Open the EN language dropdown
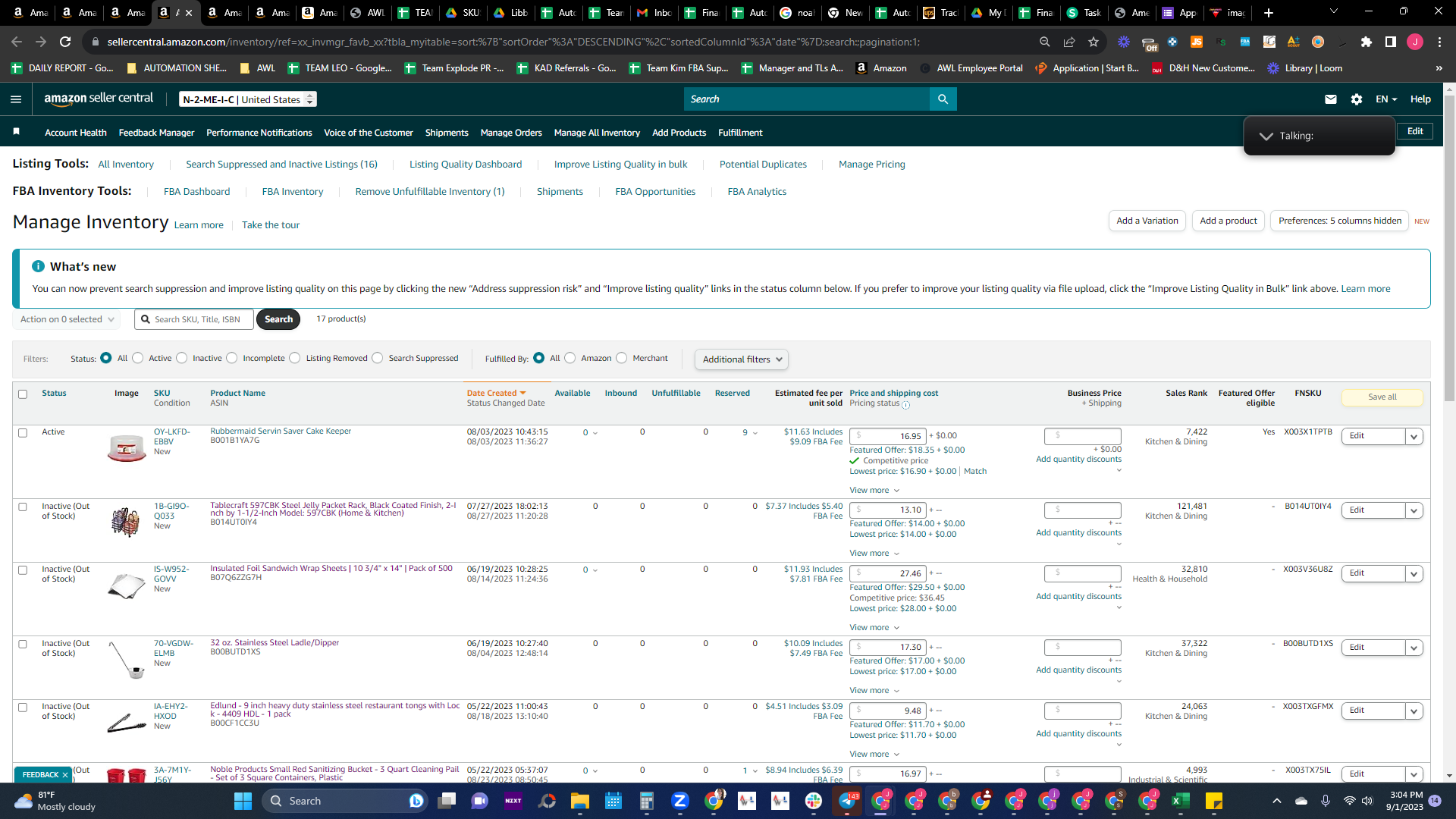This screenshot has height=819, width=1456. [x=1386, y=99]
